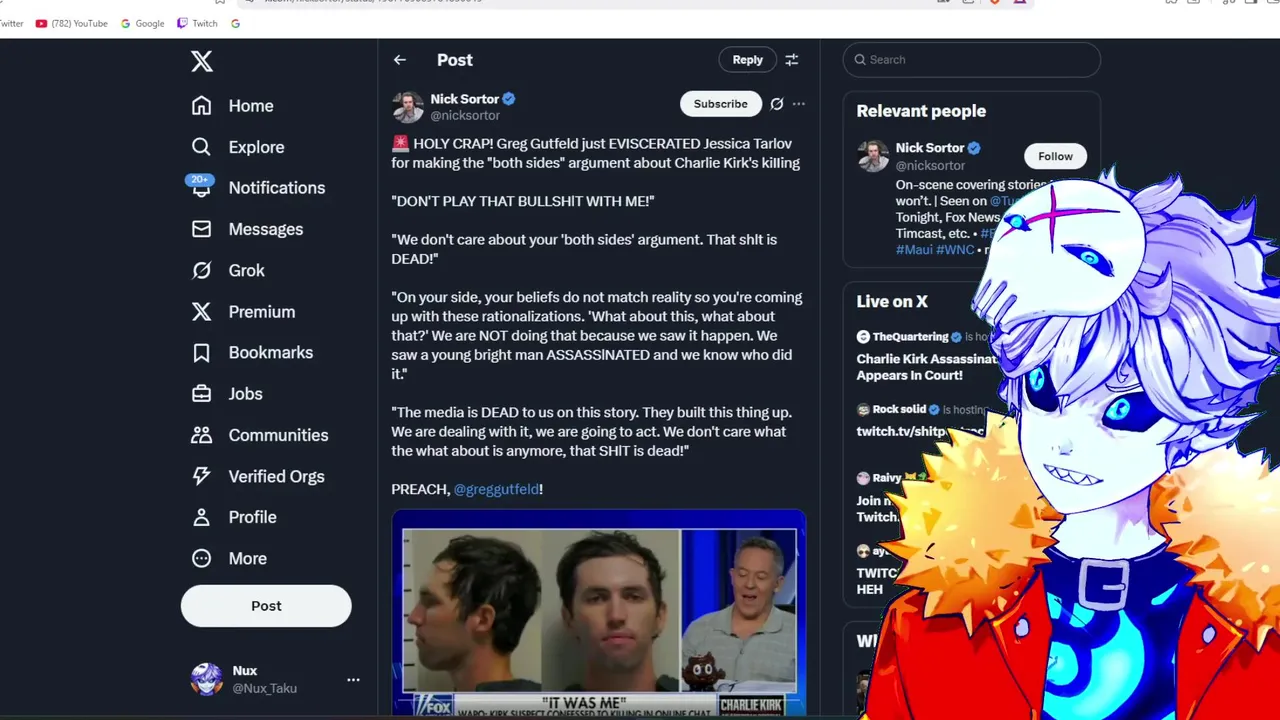This screenshot has width=1280, height=720.
Task: Open the Google bookmark
Action: [x=142, y=23]
